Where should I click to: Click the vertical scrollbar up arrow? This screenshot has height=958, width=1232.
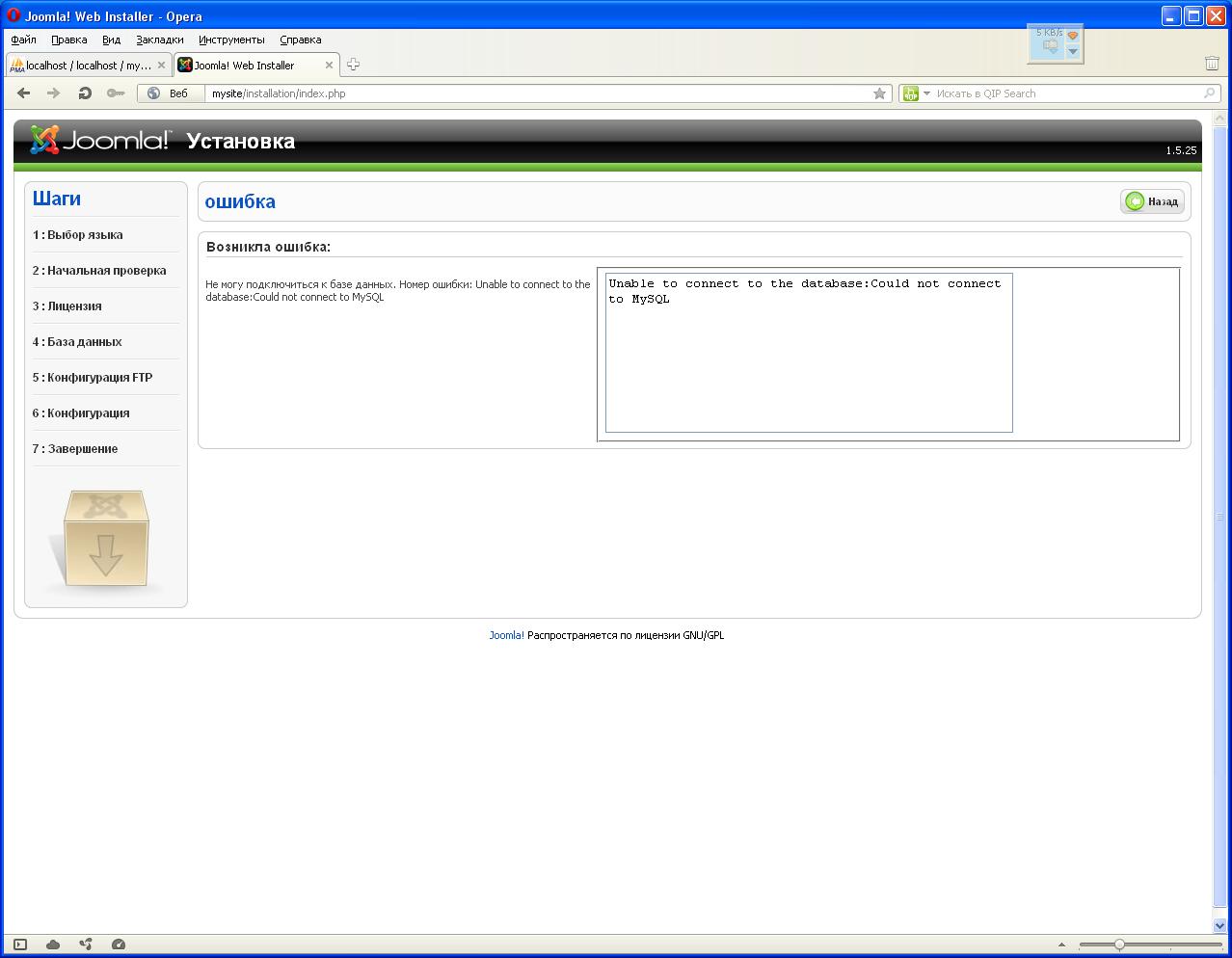(1219, 117)
